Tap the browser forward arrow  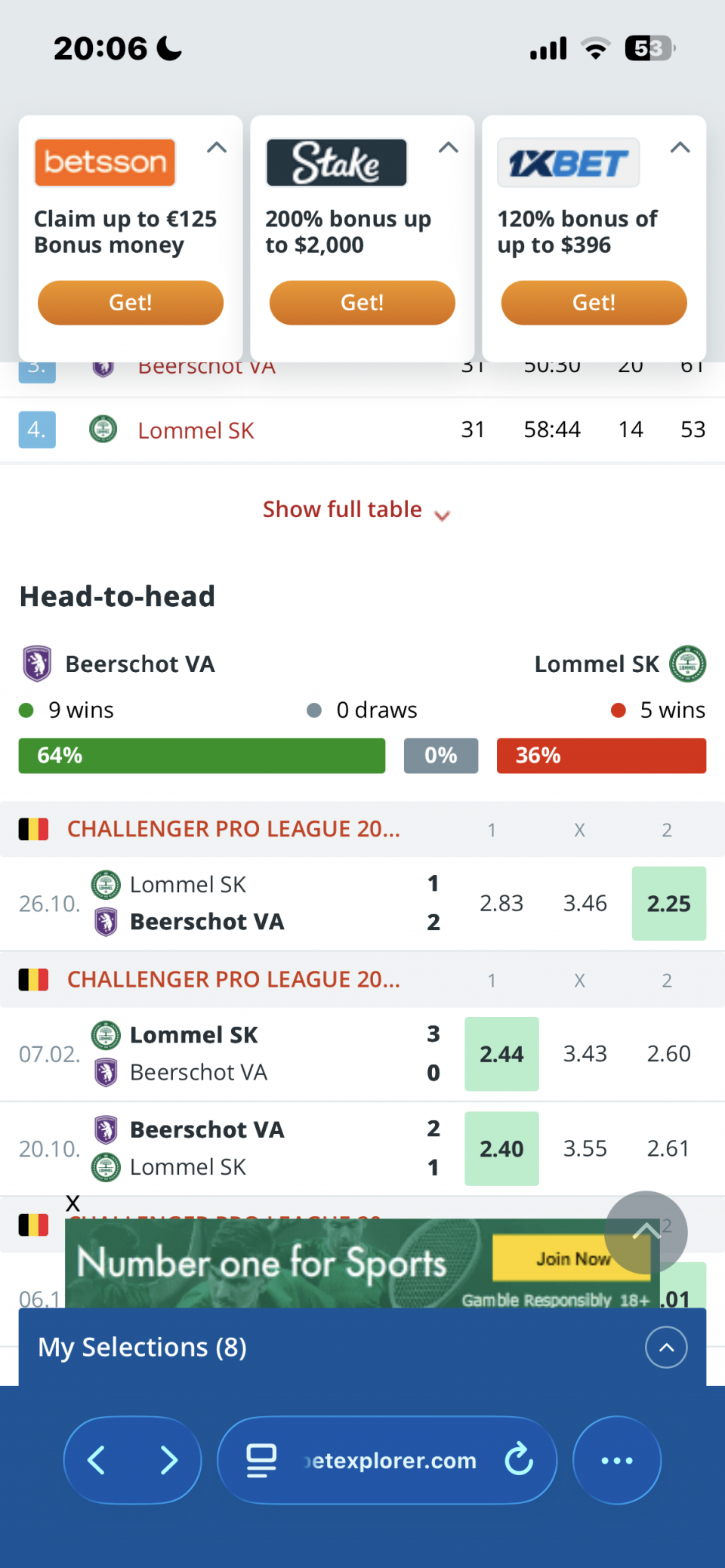169,1460
